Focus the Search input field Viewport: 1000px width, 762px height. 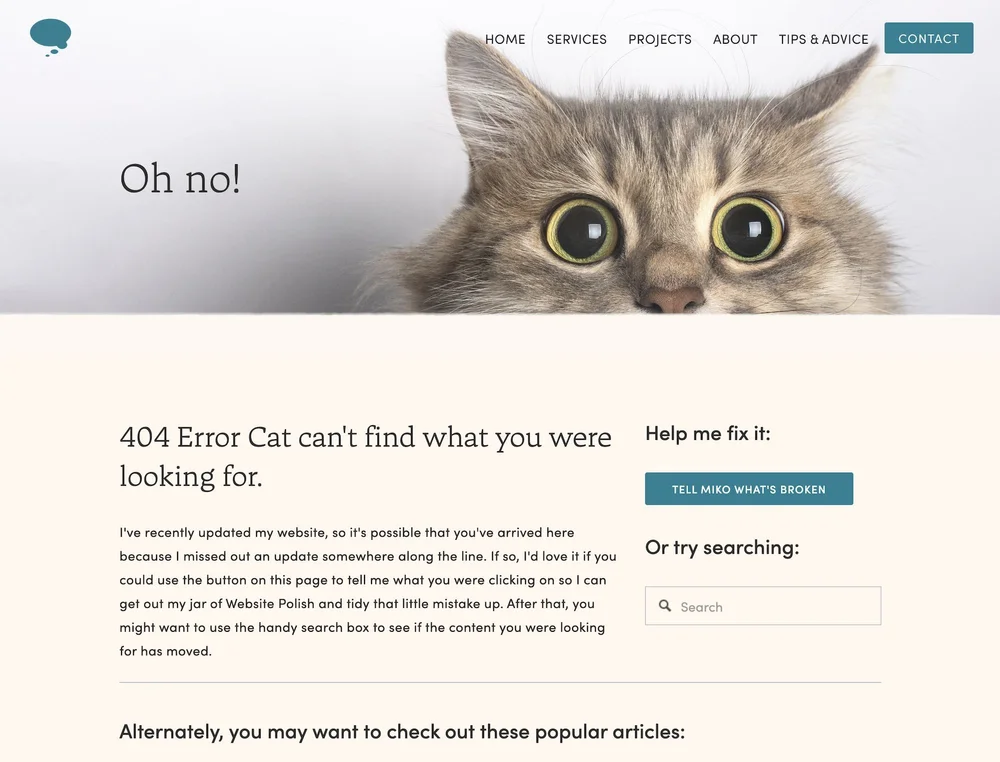pos(763,606)
